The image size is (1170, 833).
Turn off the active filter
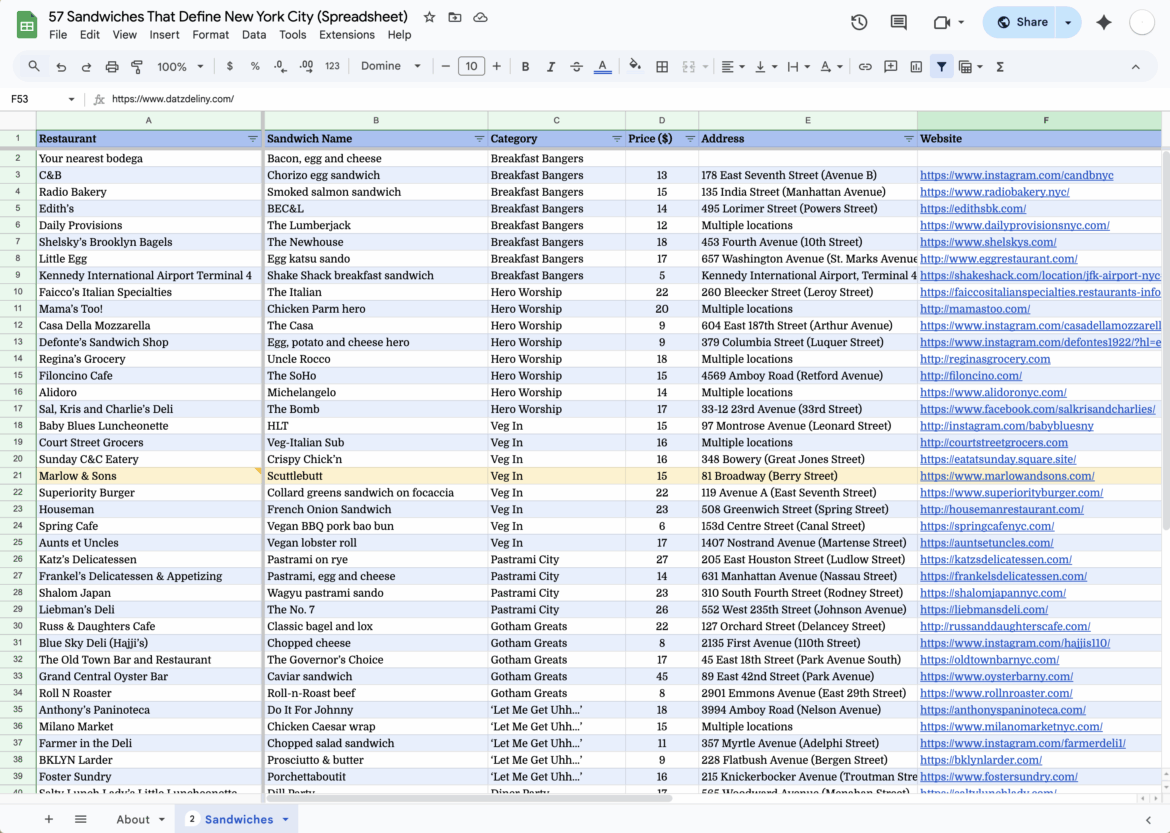(941, 66)
